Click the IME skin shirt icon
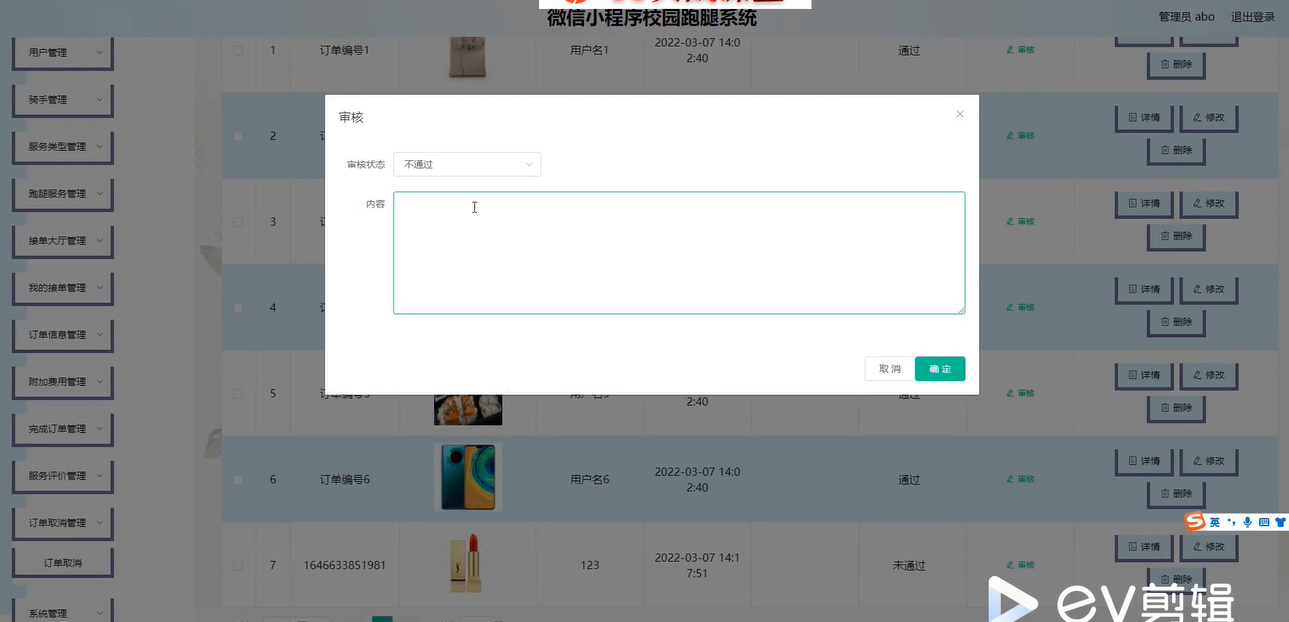The height and width of the screenshot is (622, 1289). [1280, 522]
